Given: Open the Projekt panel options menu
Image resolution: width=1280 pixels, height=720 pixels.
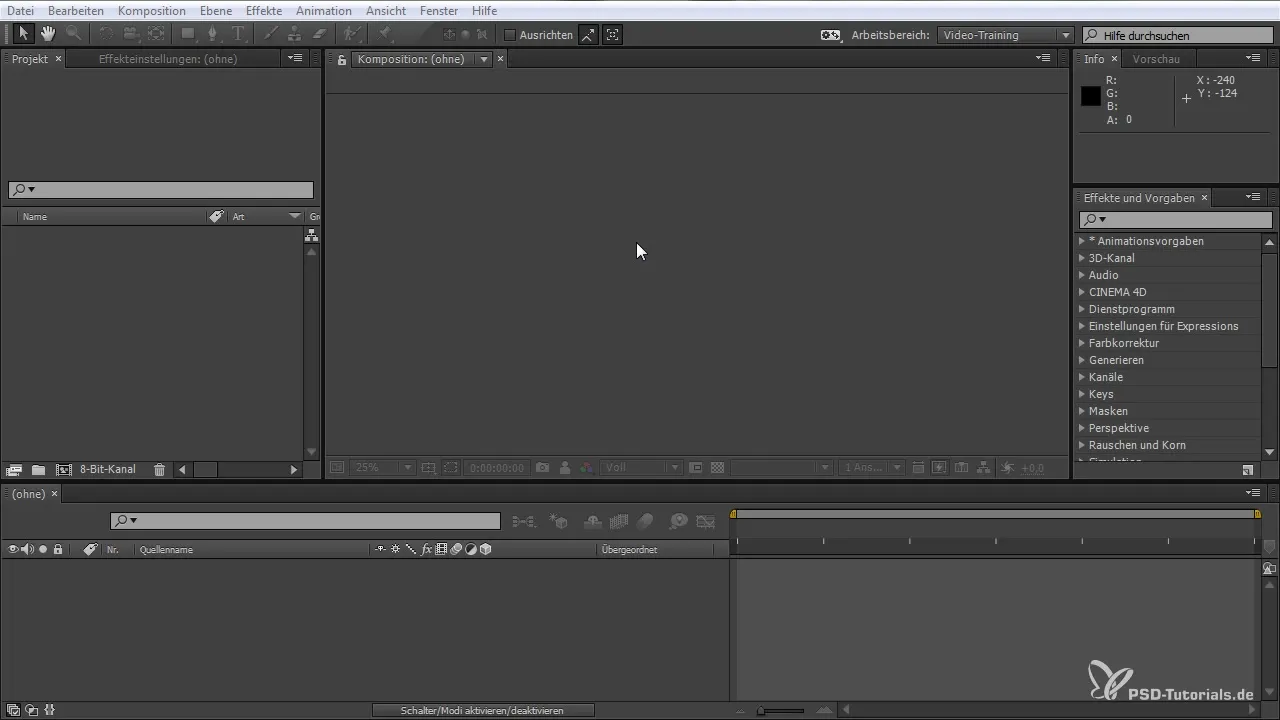Looking at the screenshot, I should coord(295,59).
